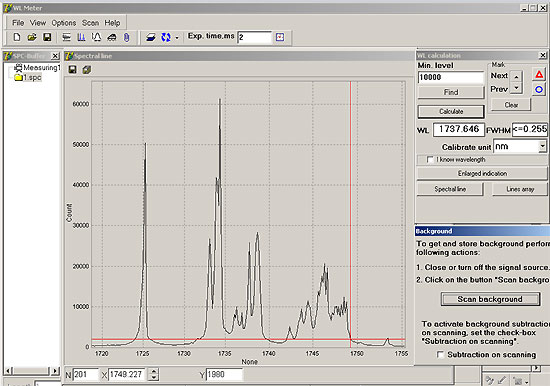550x386 pixels.
Task: Click the blue circle mark icon
Action: coord(539,90)
